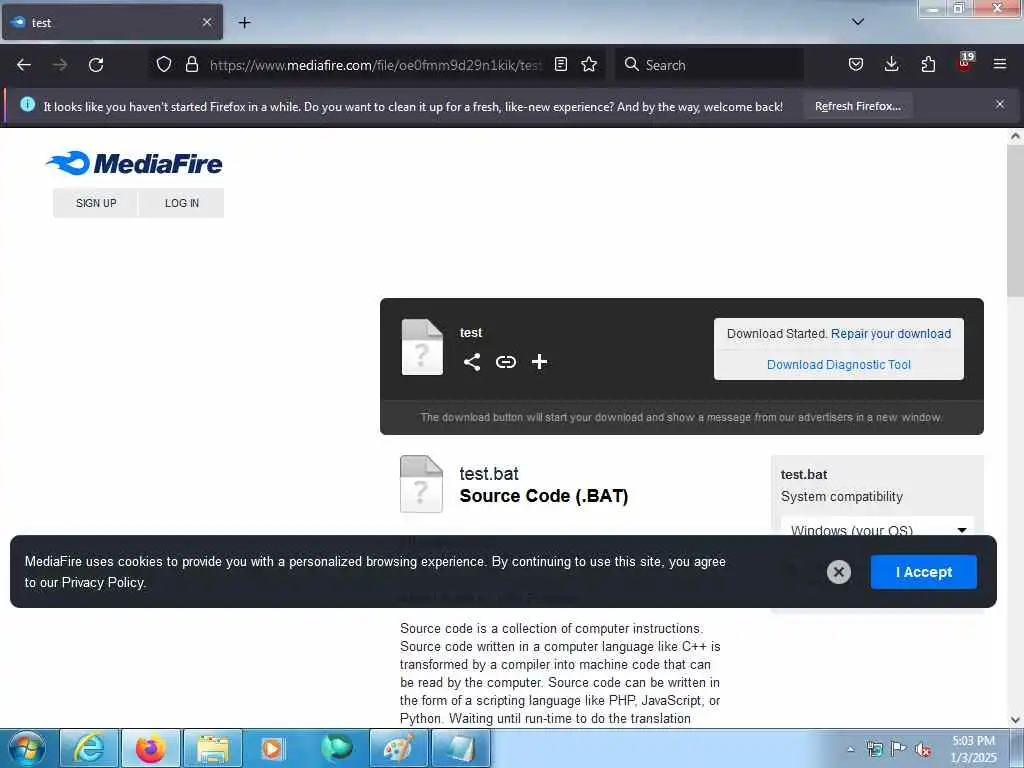This screenshot has height=768, width=1024.
Task: Bookmark this page with the star icon
Action: [x=589, y=64]
